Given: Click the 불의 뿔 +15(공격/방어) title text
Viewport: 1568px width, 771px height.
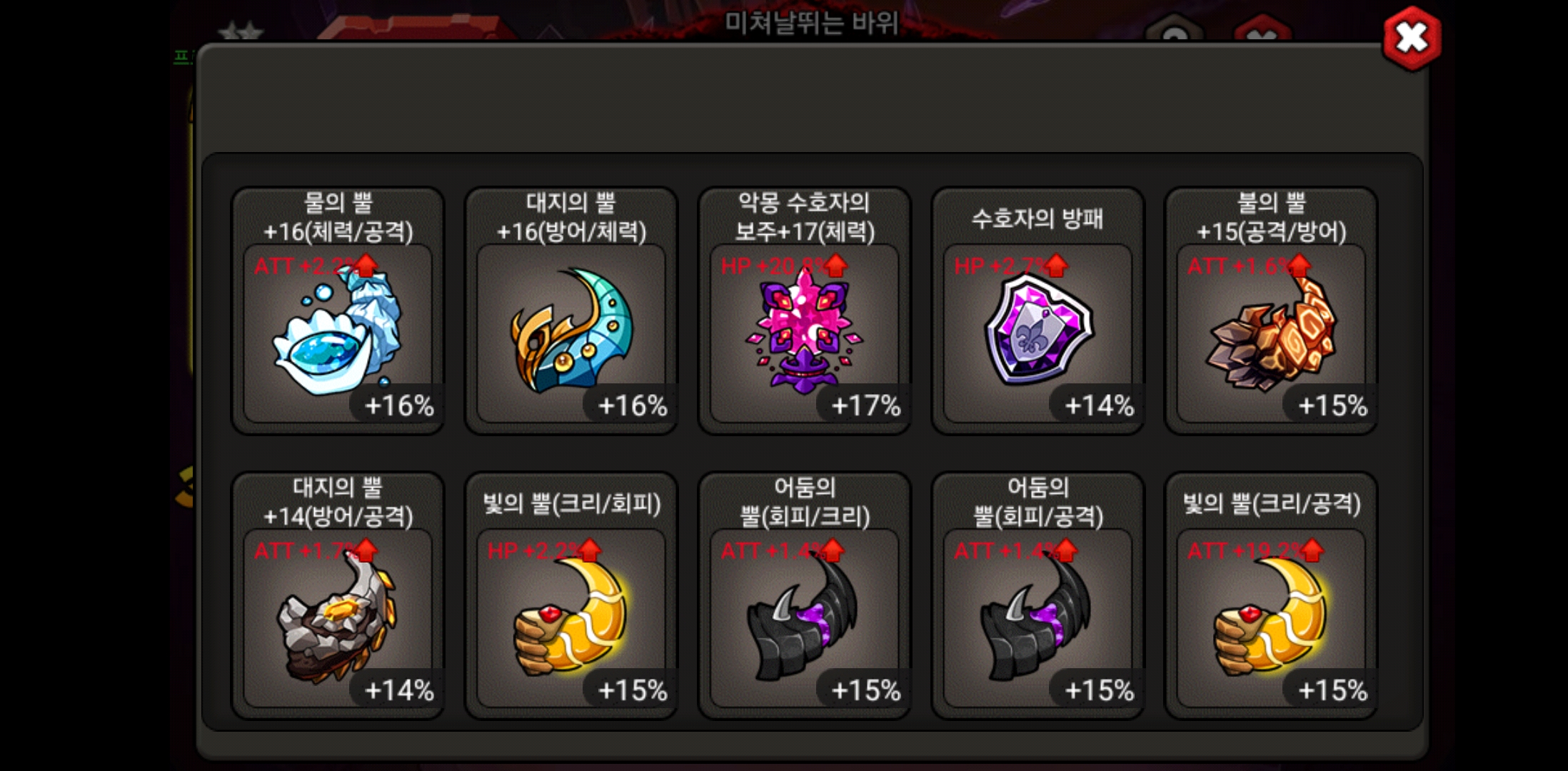Looking at the screenshot, I should coord(1271,217).
